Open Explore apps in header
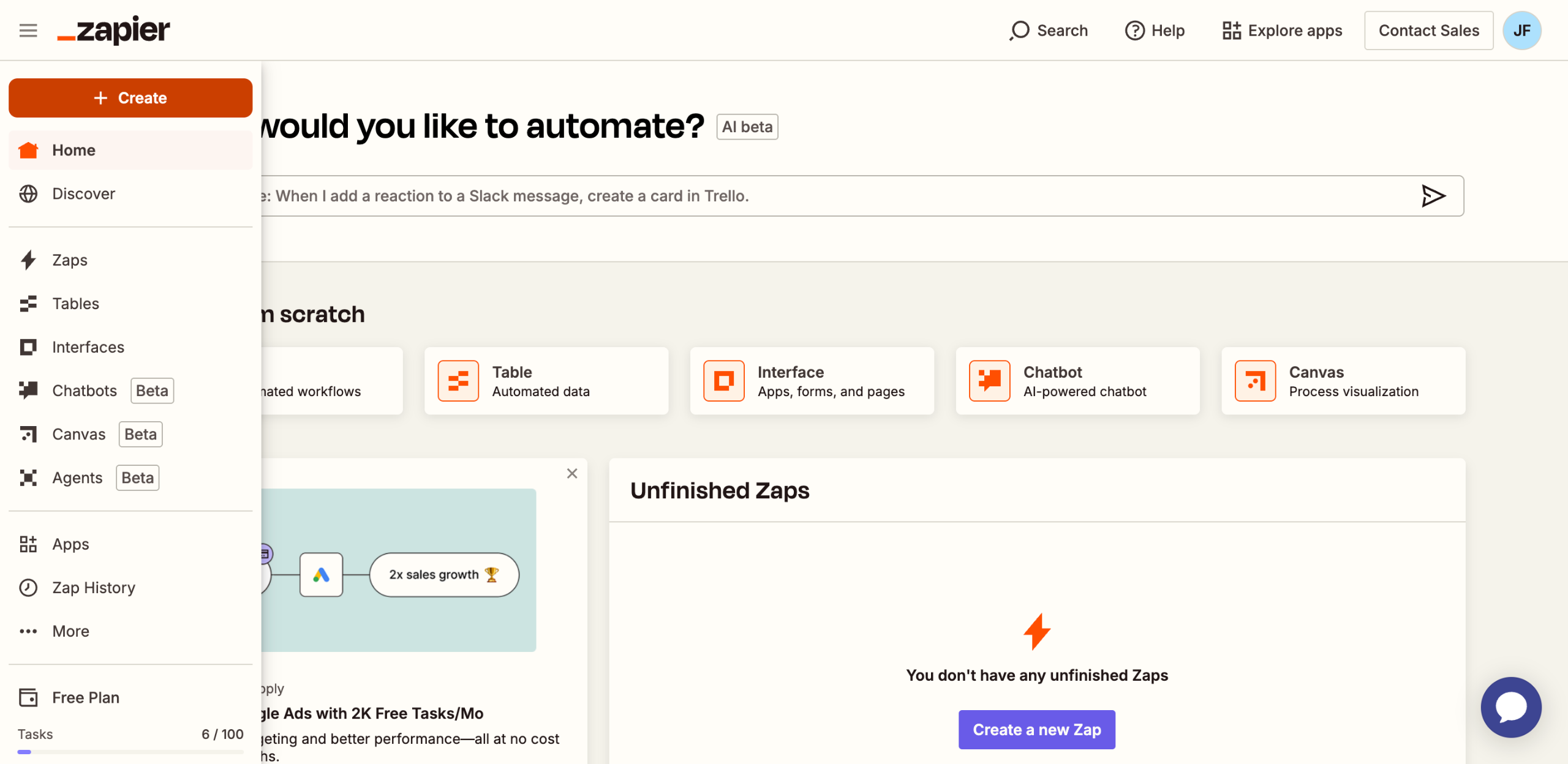This screenshot has height=764, width=1568. [x=1282, y=31]
